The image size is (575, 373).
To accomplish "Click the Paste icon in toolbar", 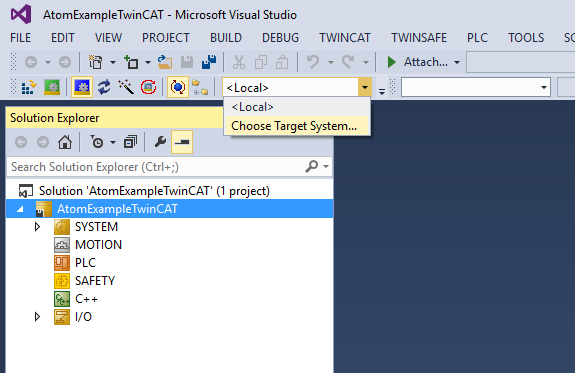I will (x=282, y=62).
